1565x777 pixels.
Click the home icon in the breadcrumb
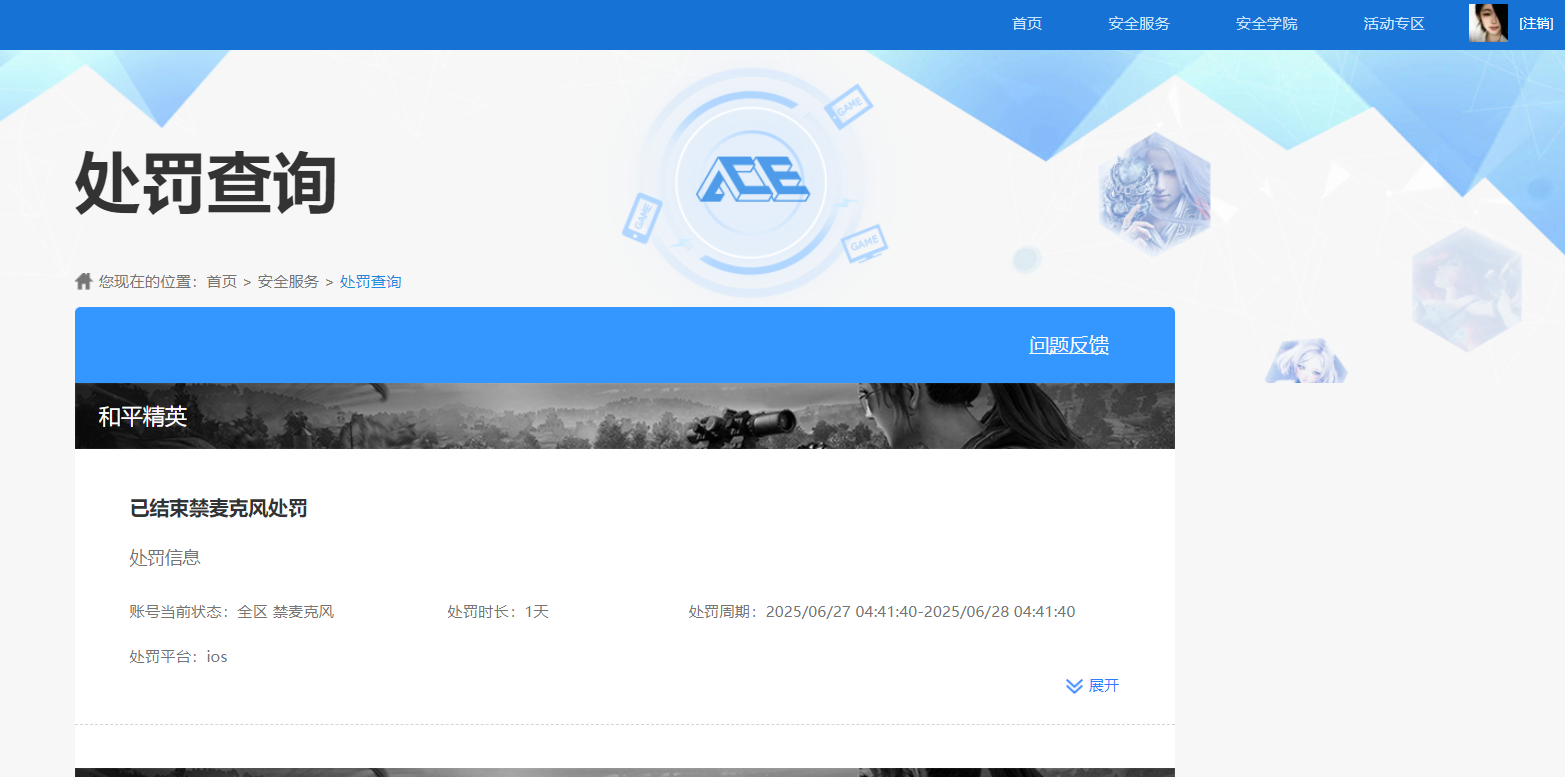84,281
